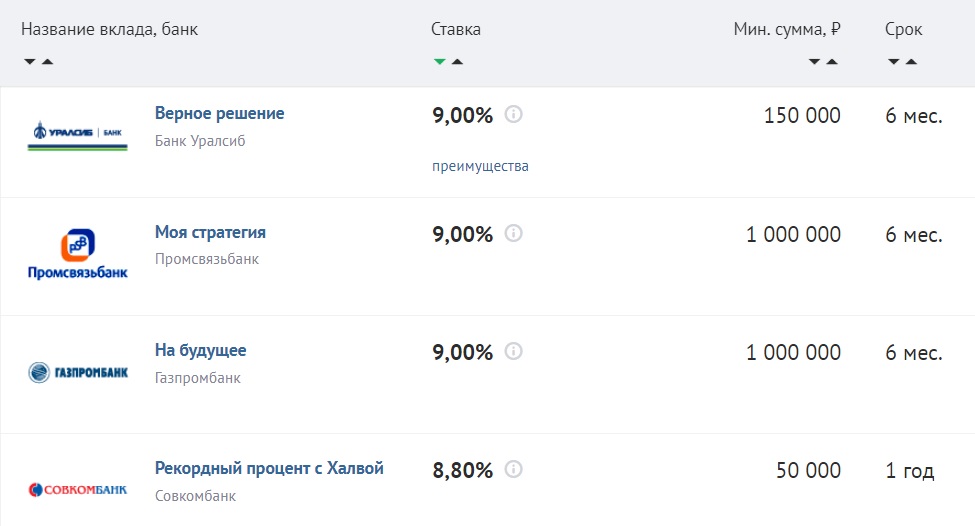Sort deposit name column ascending
The height and width of the screenshot is (526, 975).
pyautogui.click(x=47, y=62)
